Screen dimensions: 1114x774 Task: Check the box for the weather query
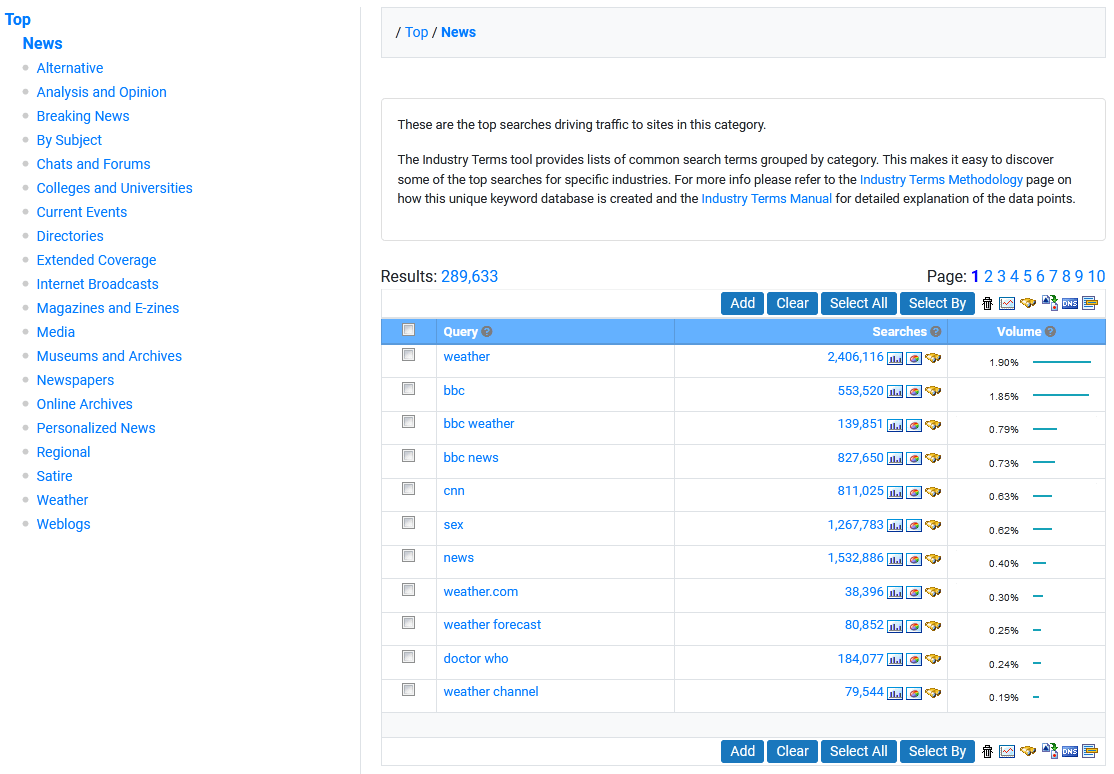409,355
